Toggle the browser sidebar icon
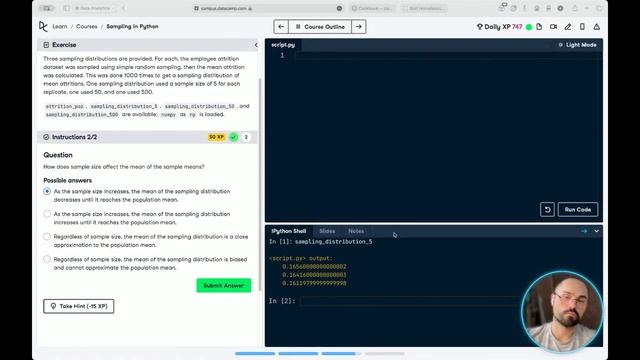Screen dimensions: 640x360 click(66, 8)
